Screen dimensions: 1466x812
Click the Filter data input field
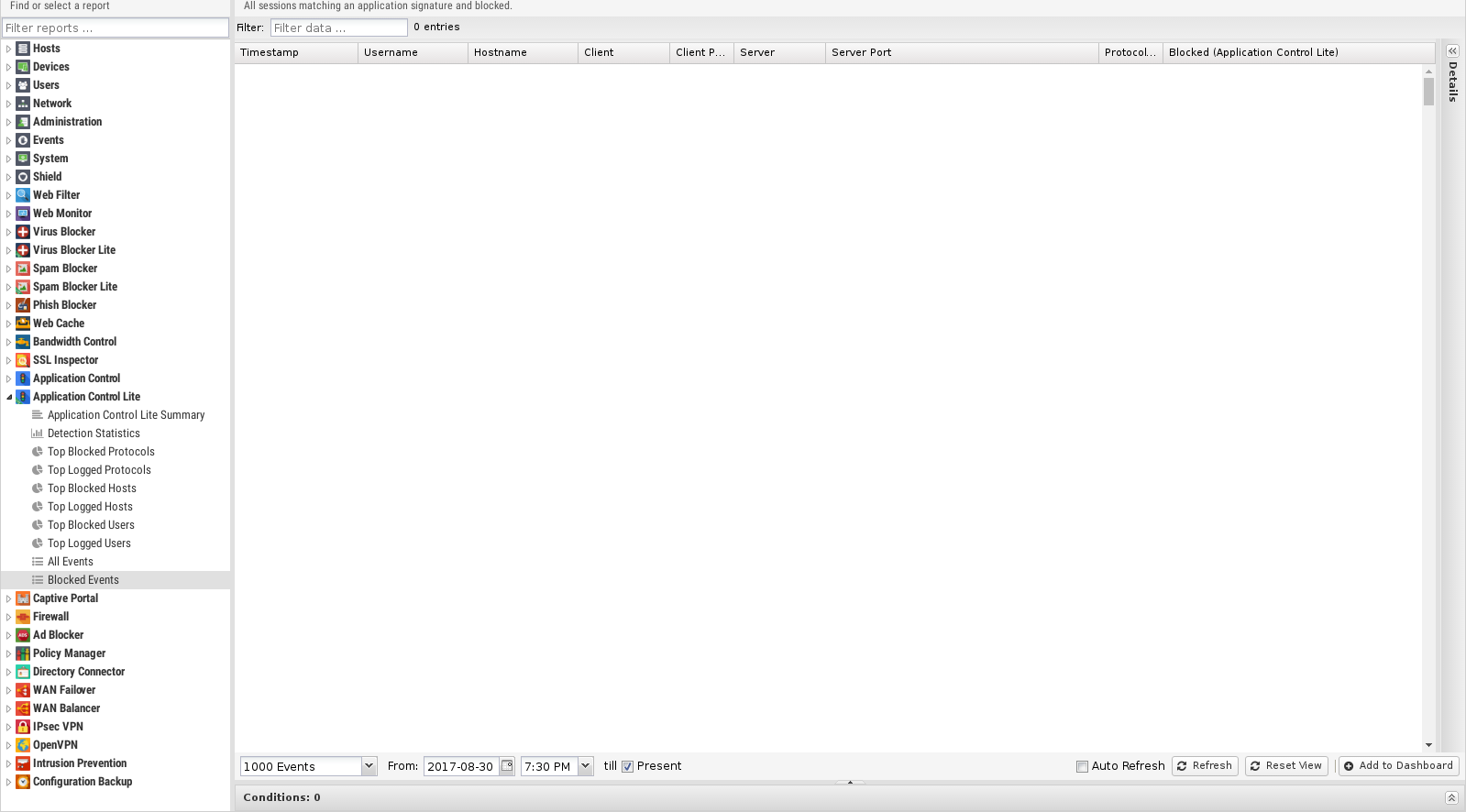[x=339, y=27]
